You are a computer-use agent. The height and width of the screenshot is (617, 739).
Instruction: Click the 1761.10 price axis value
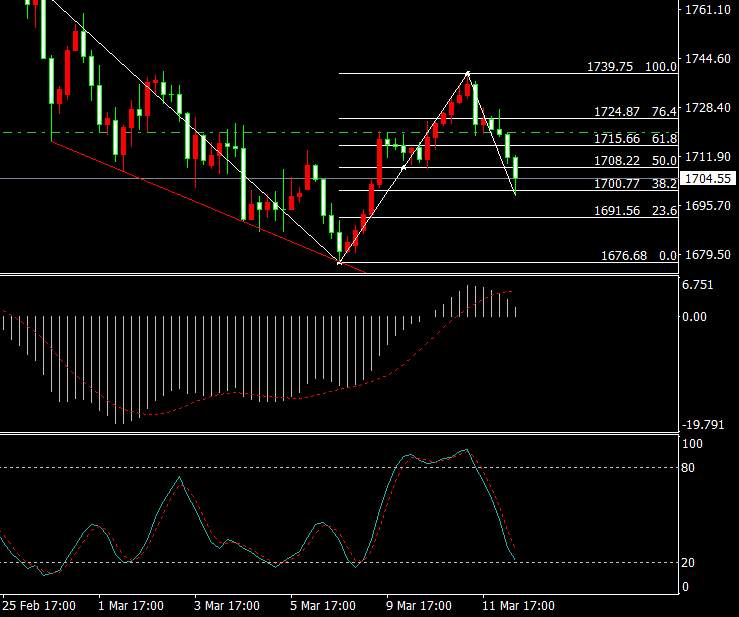[x=707, y=10]
